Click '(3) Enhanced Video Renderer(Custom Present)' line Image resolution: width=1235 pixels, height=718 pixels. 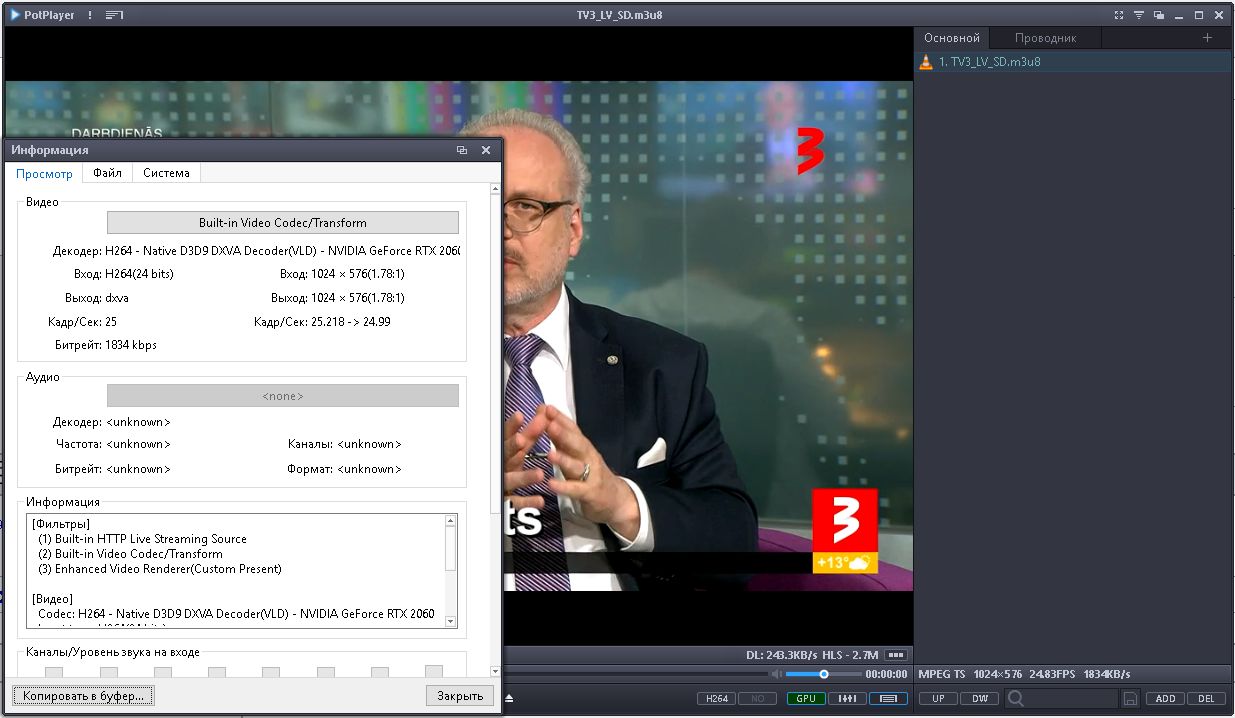click(160, 569)
